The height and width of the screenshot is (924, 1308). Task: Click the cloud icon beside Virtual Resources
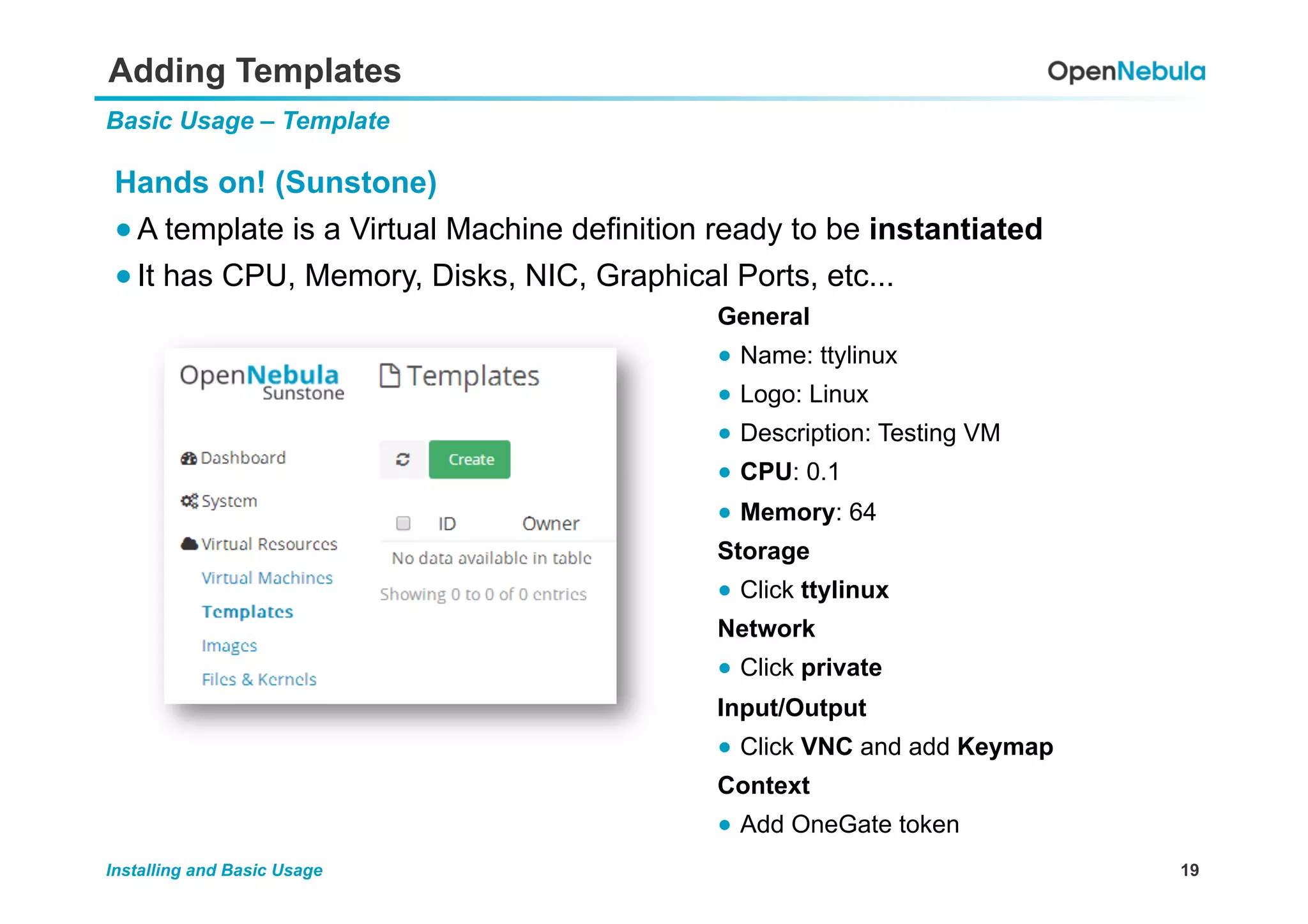click(x=189, y=543)
